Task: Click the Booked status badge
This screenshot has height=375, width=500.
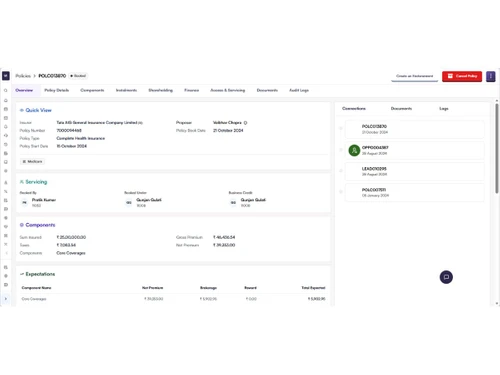Action: point(78,76)
